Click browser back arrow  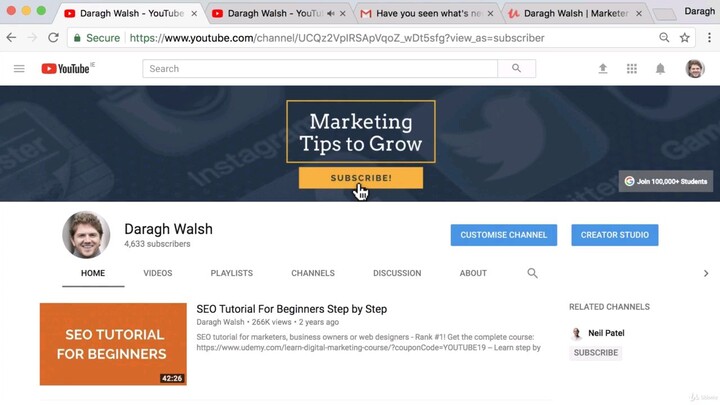pyautogui.click(x=11, y=38)
